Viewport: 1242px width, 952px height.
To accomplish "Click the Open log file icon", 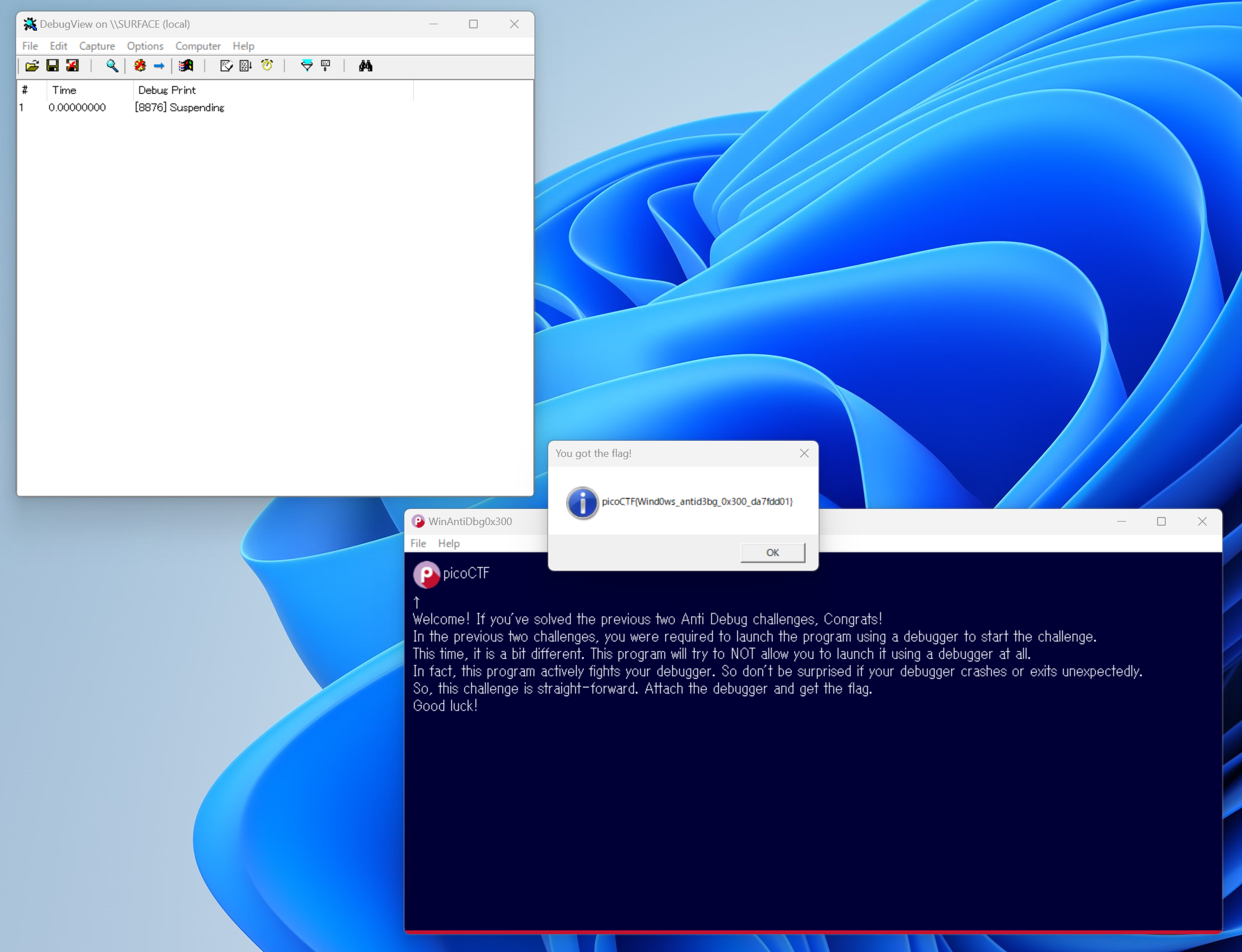I will [32, 66].
